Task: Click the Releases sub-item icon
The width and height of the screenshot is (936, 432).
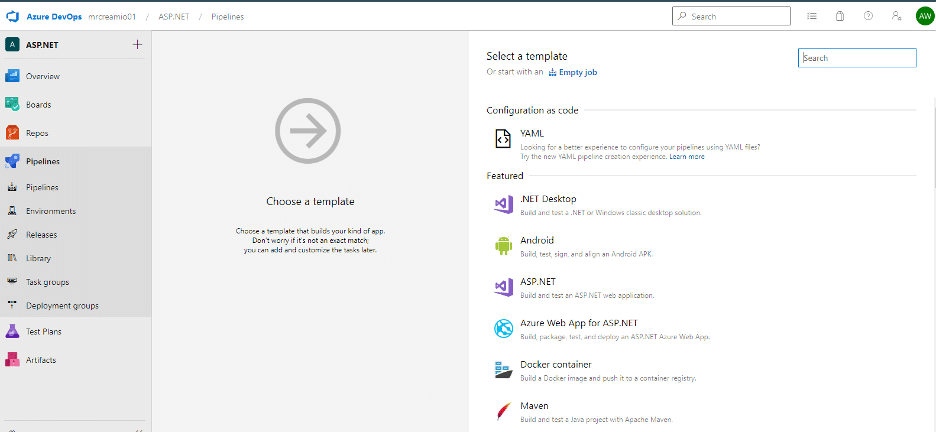Action: 12,234
